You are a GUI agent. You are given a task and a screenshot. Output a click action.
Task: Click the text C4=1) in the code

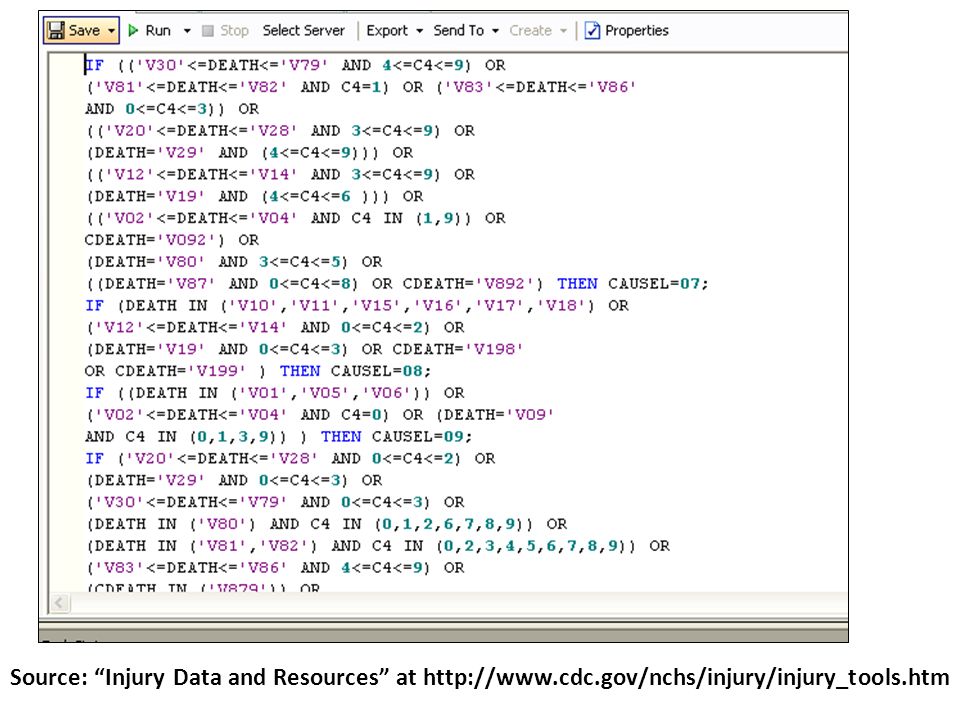pos(365,87)
